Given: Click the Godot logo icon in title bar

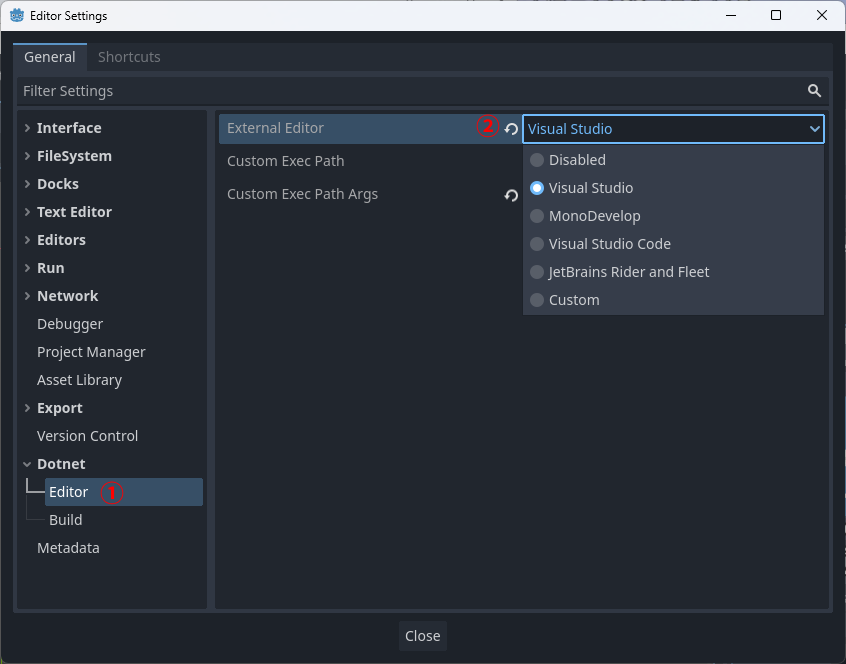Looking at the screenshot, I should [x=17, y=16].
